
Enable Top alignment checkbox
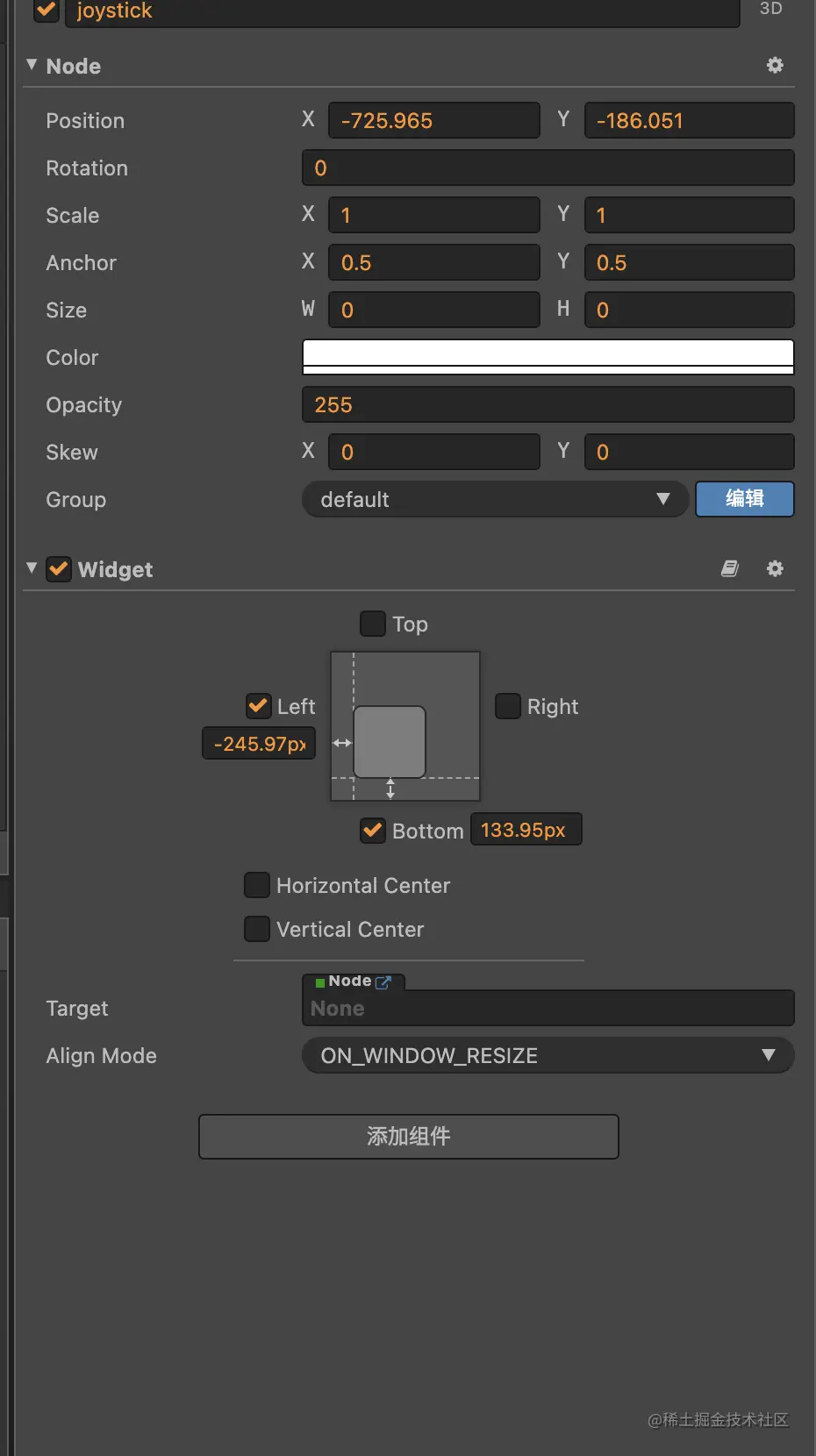tap(373, 625)
